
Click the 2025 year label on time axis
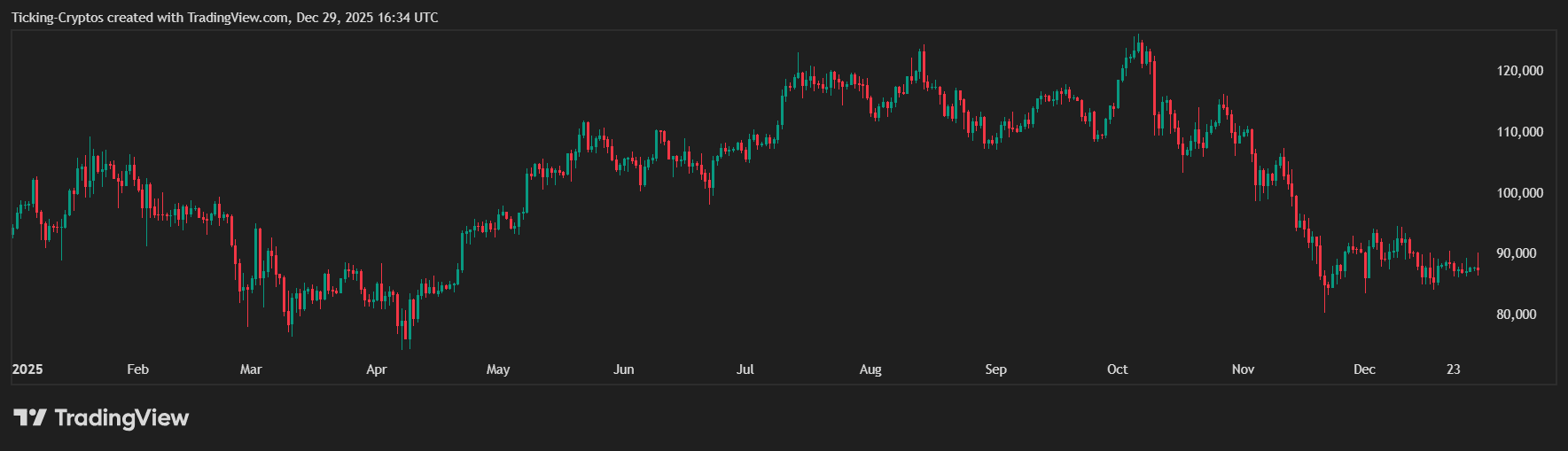point(27,369)
